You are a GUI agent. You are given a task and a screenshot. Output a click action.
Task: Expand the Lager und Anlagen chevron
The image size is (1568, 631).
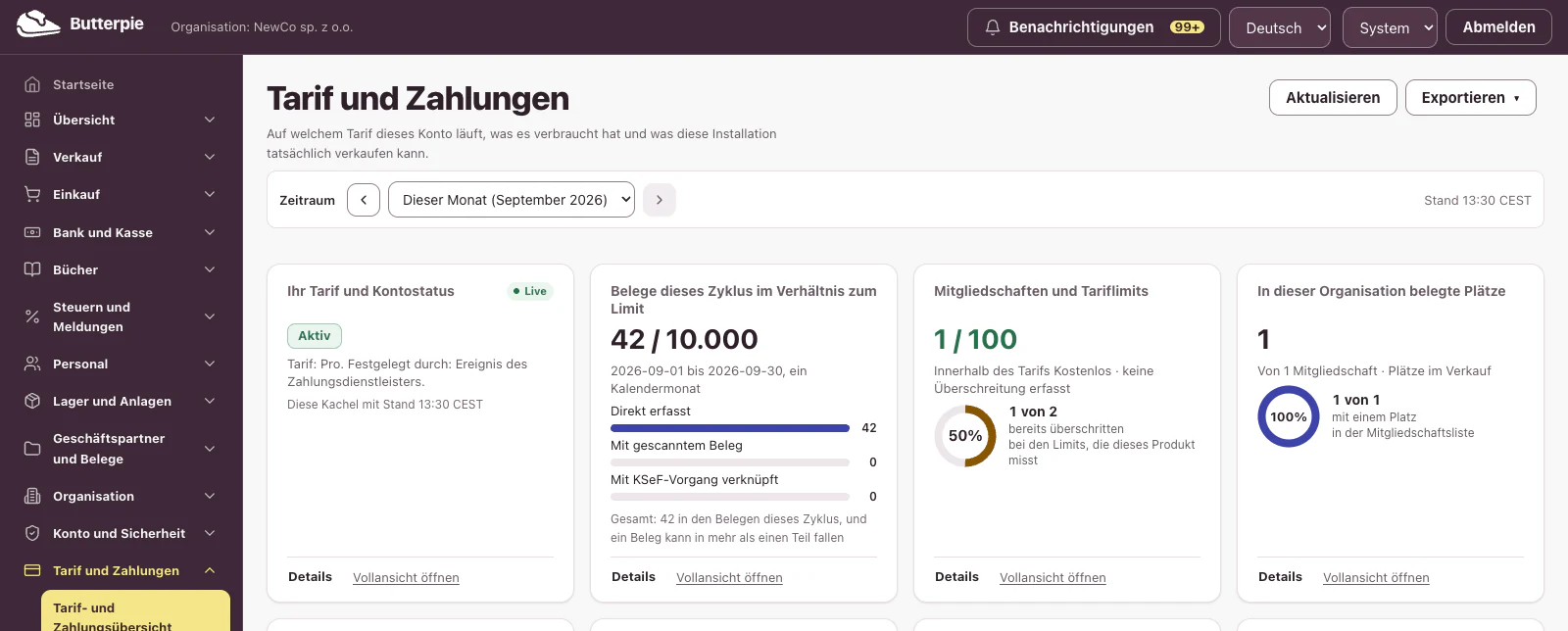click(210, 401)
